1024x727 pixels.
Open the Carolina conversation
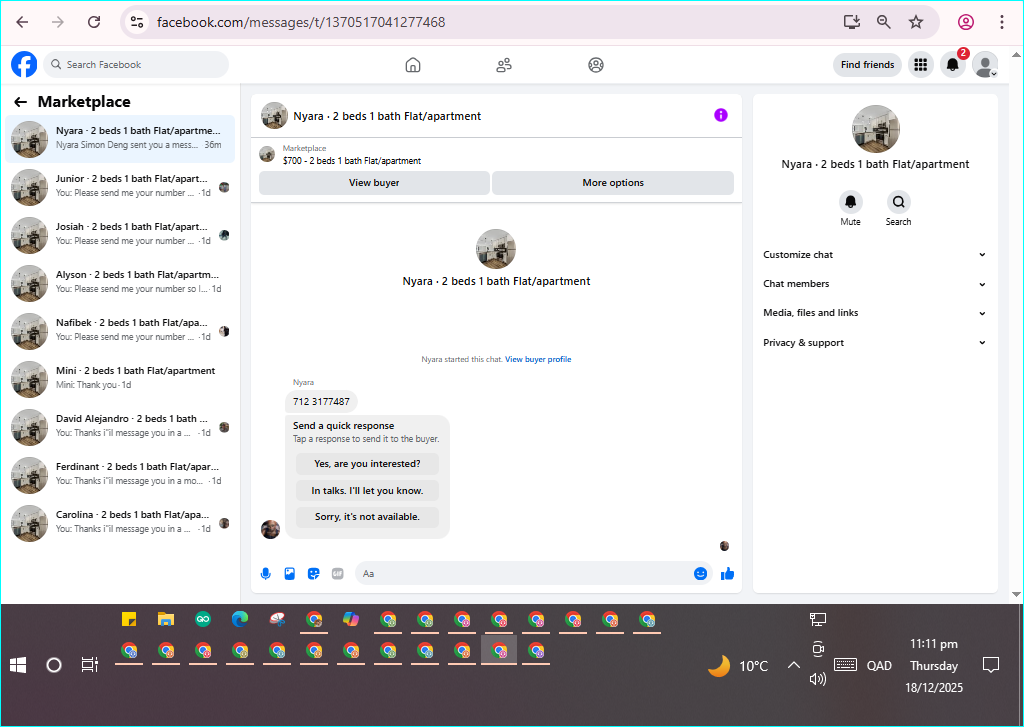pyautogui.click(x=120, y=523)
